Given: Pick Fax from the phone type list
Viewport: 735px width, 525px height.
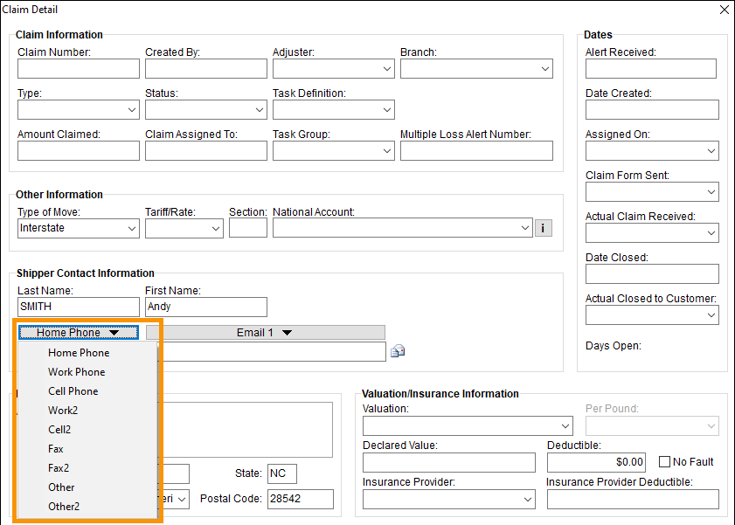Looking at the screenshot, I should [x=56, y=449].
